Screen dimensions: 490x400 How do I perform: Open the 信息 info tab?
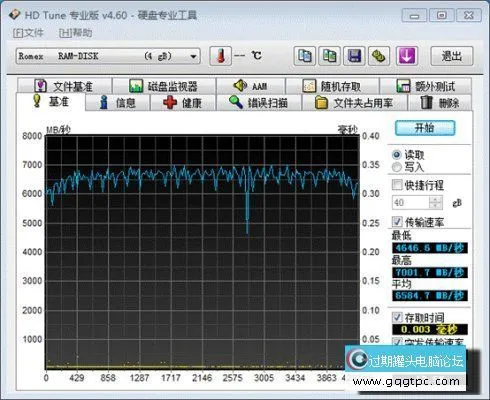click(x=118, y=103)
